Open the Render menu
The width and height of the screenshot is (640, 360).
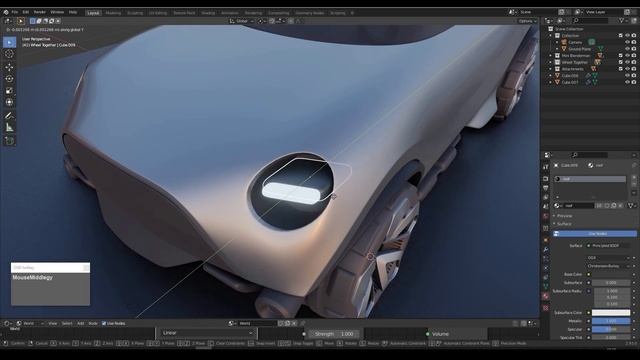pyautogui.click(x=40, y=12)
